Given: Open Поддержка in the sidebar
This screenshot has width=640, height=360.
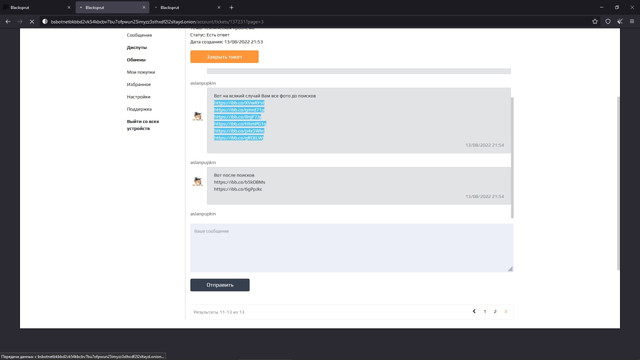Looking at the screenshot, I should click(x=139, y=109).
